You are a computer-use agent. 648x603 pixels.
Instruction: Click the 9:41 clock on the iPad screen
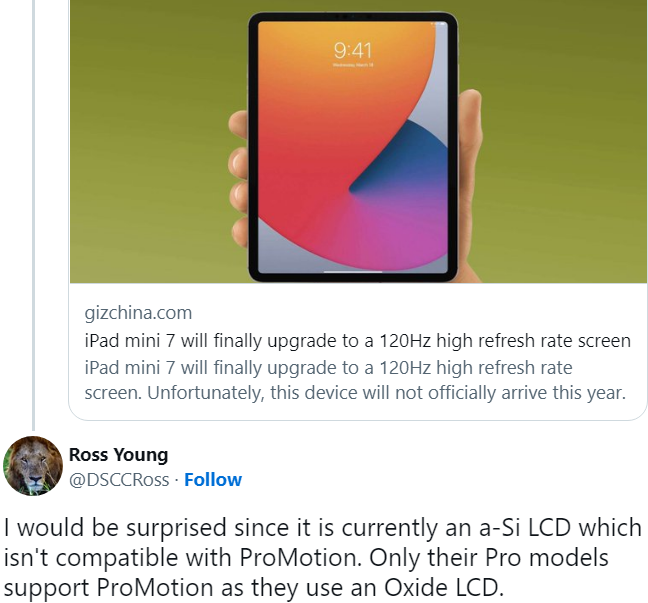click(x=352, y=50)
